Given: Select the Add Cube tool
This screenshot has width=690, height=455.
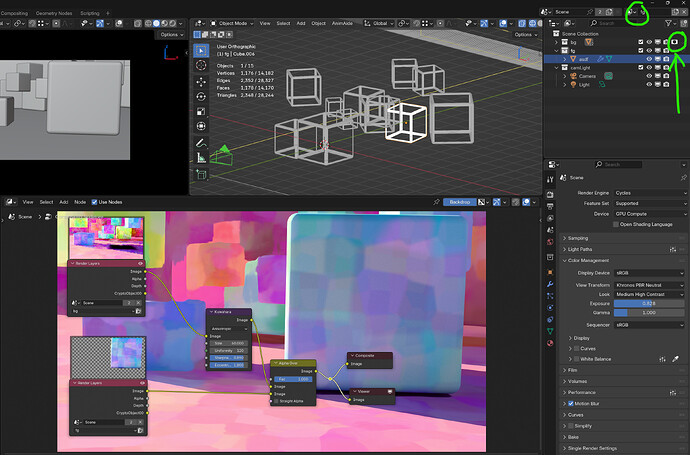Looking at the screenshot, I should [201, 175].
